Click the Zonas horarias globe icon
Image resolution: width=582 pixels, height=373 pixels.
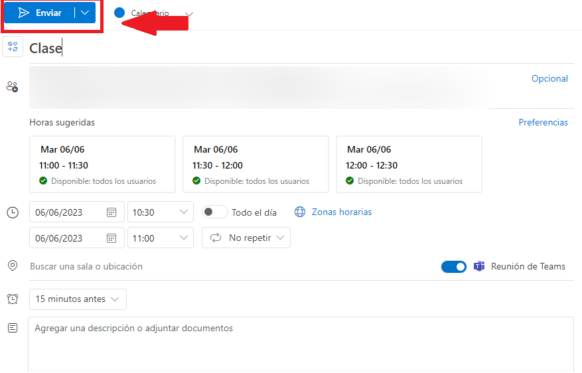(x=300, y=212)
